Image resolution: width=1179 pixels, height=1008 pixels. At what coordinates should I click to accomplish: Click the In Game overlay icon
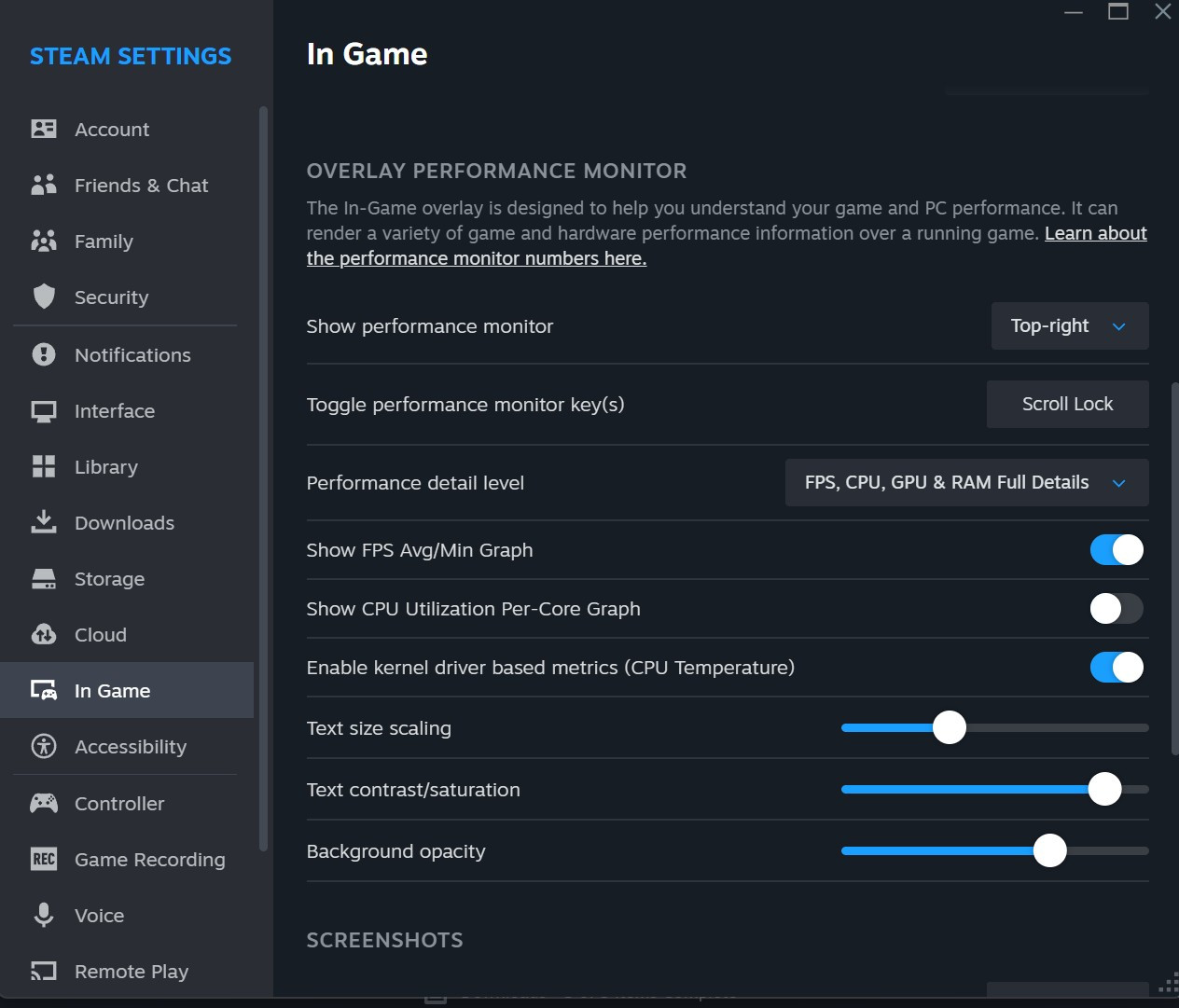44,690
